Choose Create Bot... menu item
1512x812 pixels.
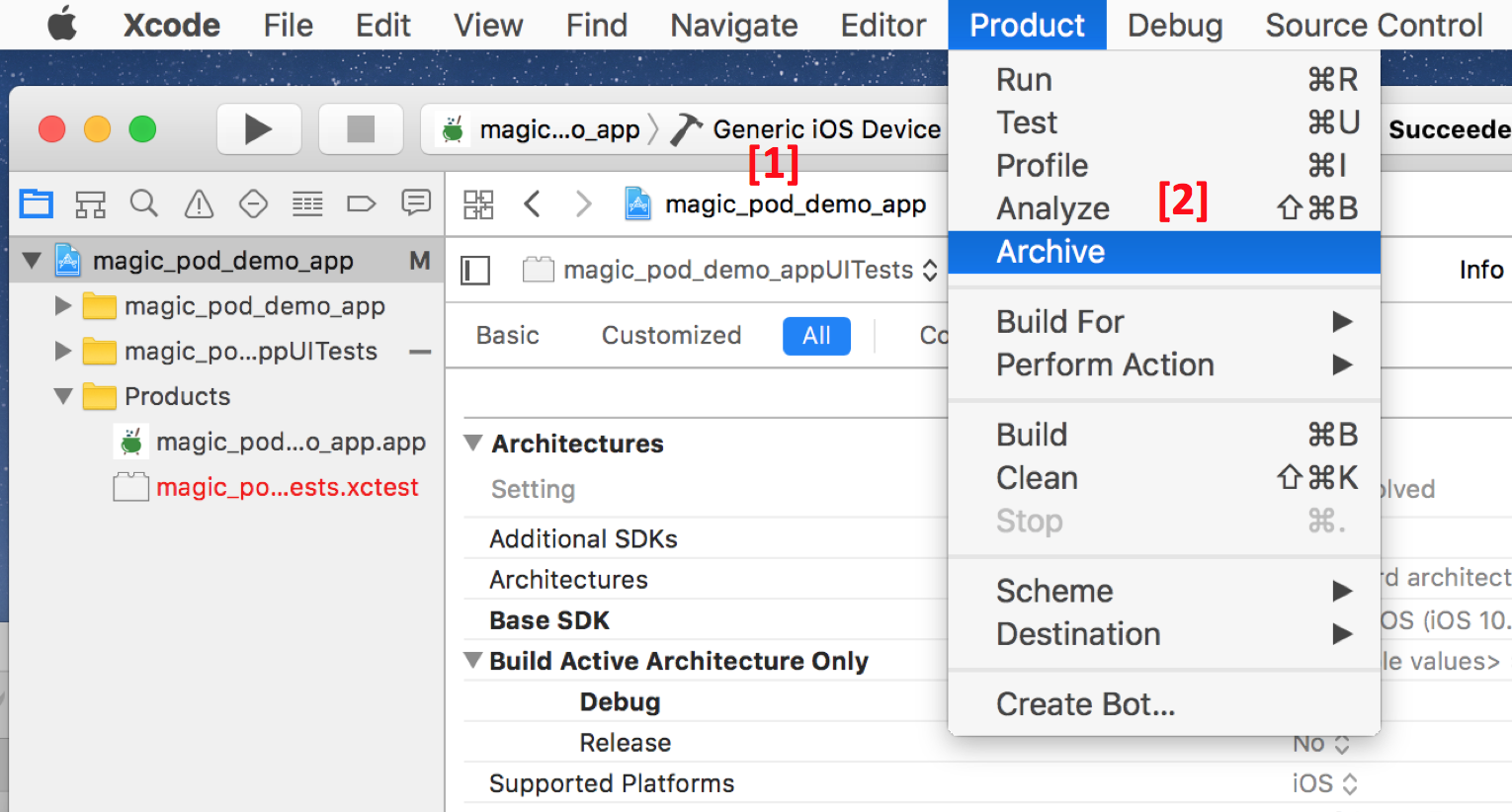[1164, 704]
